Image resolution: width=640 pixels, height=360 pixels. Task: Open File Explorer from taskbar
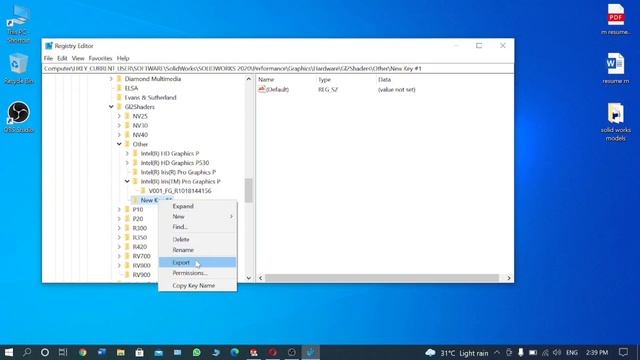coord(120,352)
